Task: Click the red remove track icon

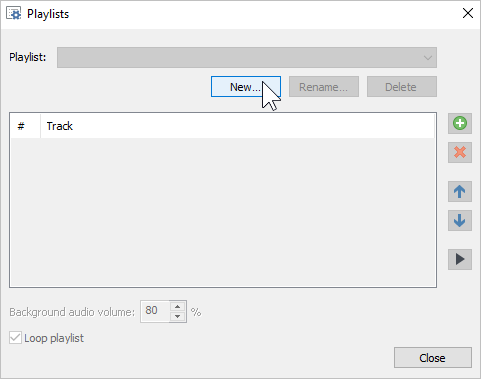Action: point(460,152)
